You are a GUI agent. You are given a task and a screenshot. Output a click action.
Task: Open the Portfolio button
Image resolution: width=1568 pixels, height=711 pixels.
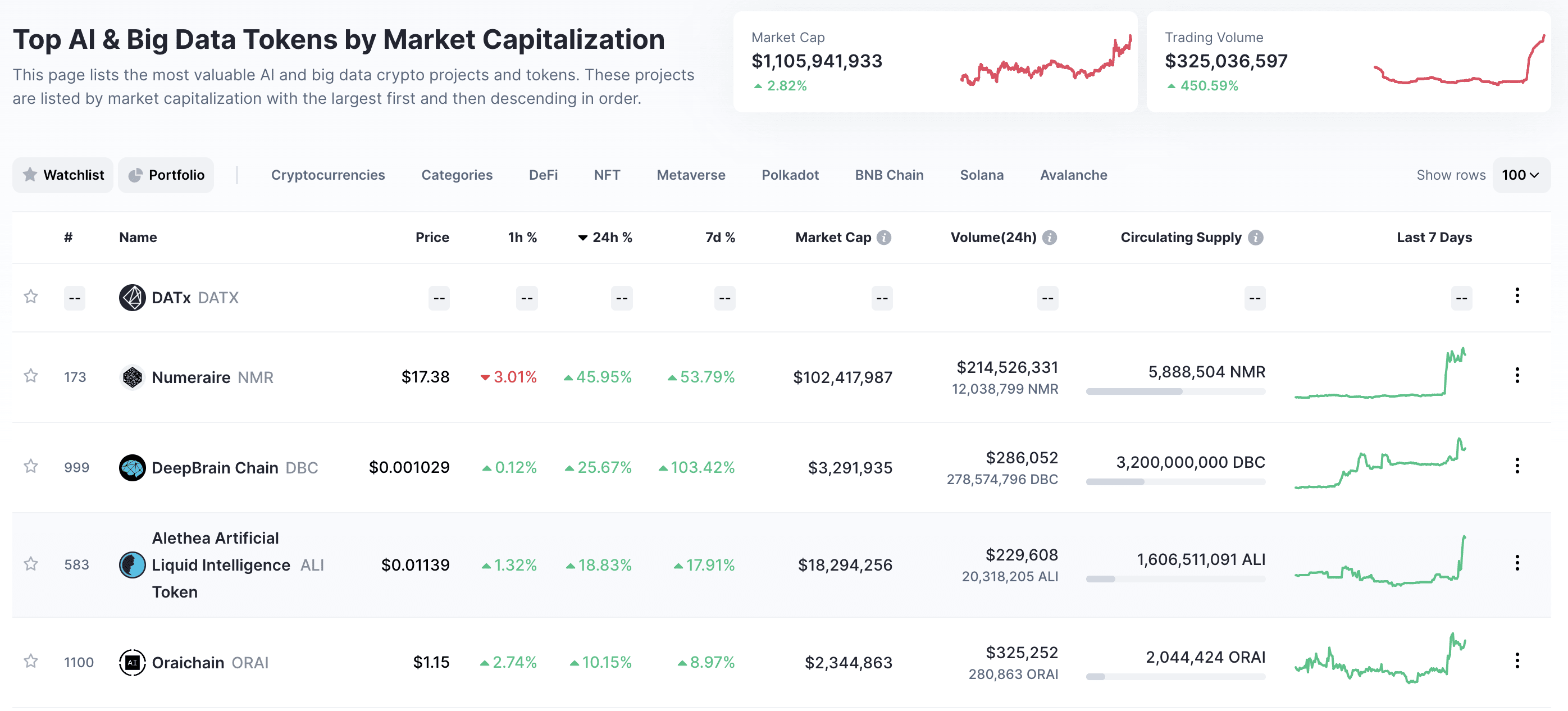pyautogui.click(x=166, y=175)
